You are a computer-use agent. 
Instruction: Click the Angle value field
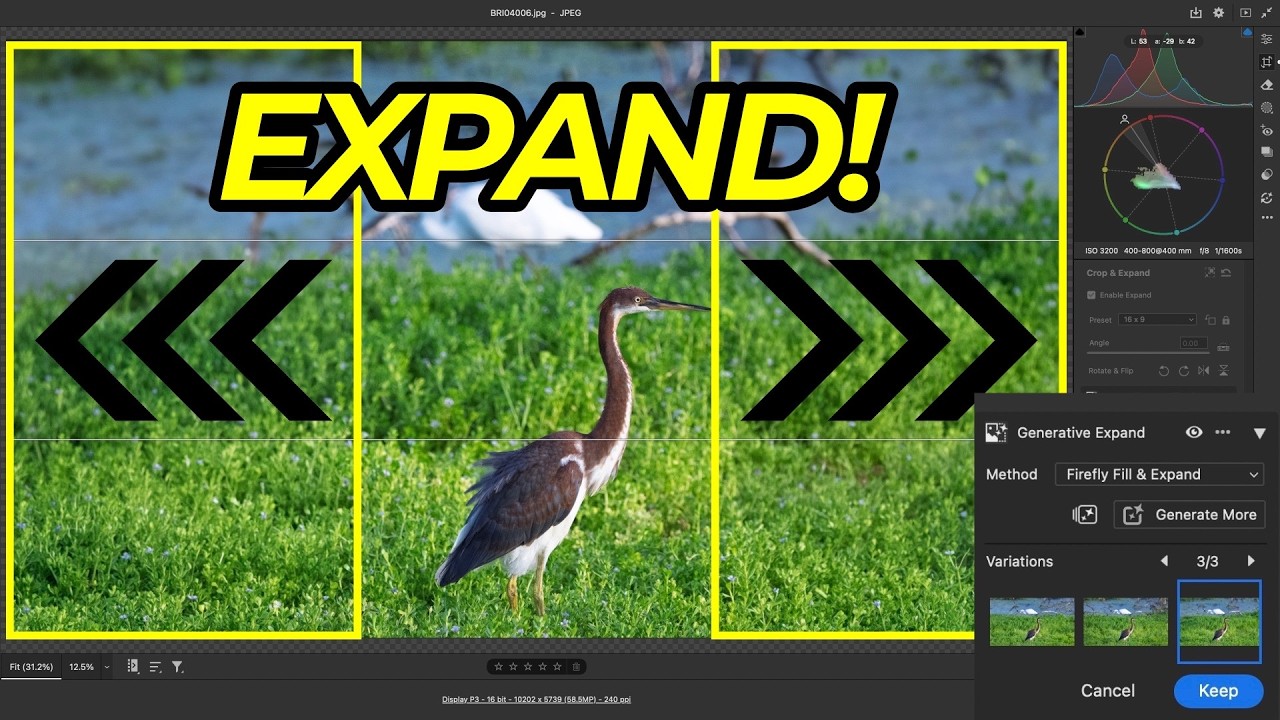tap(1192, 343)
